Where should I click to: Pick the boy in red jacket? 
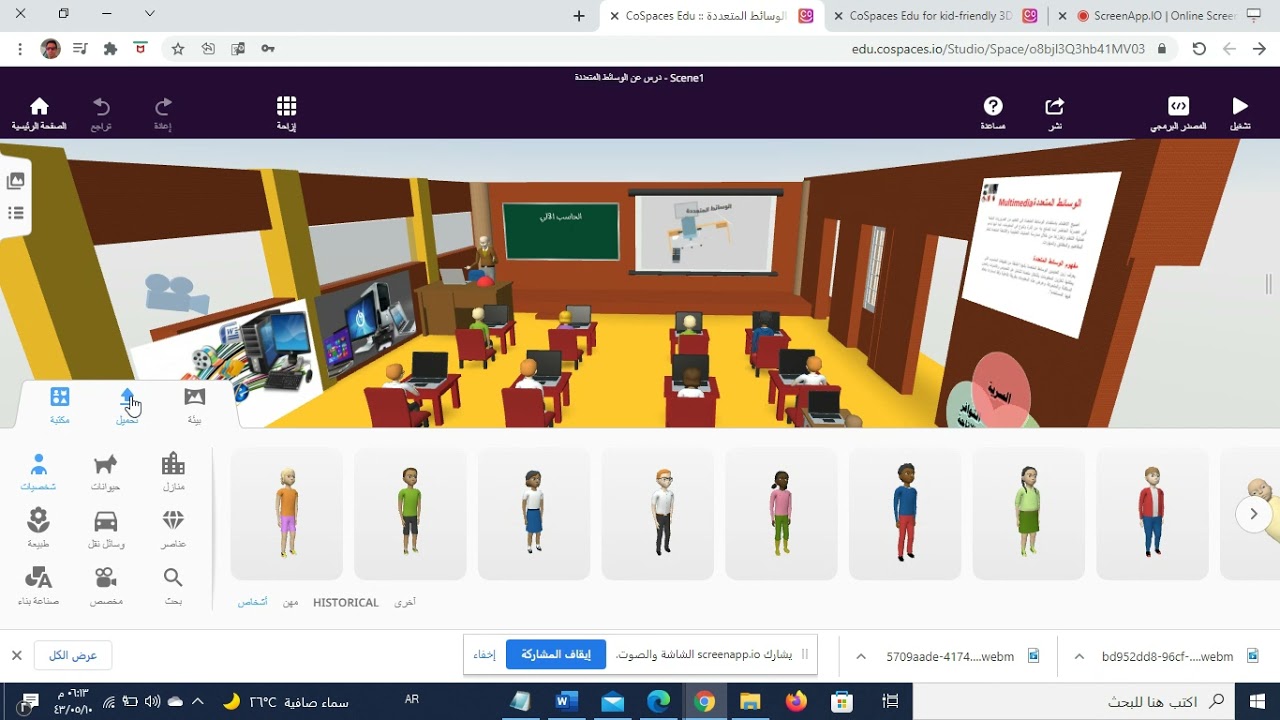click(x=1152, y=514)
